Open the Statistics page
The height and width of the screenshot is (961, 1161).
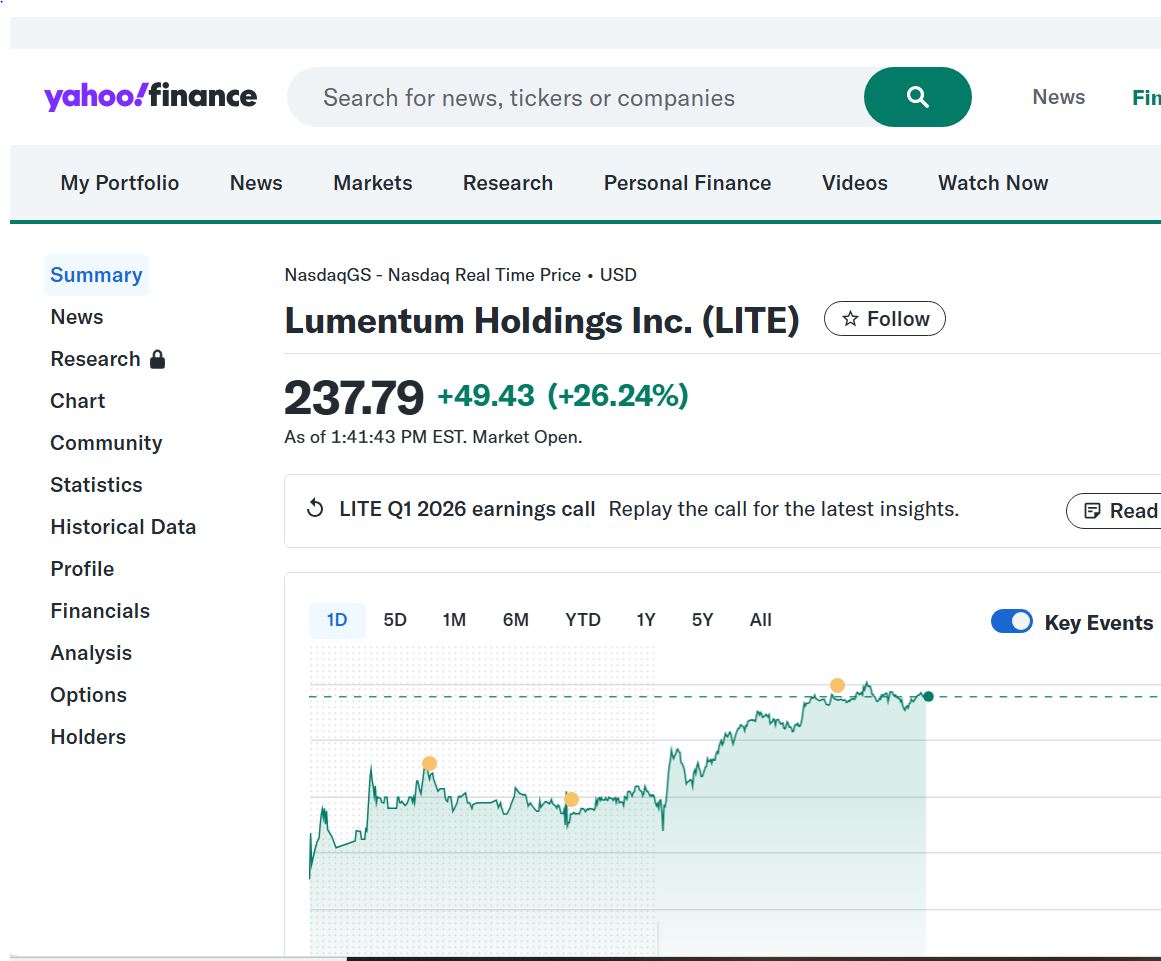(96, 485)
